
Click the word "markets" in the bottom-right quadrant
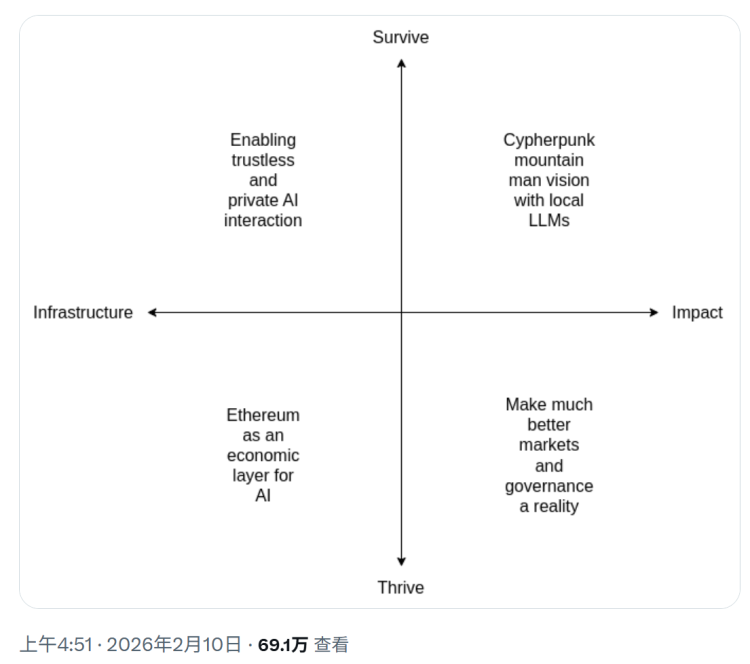(549, 445)
